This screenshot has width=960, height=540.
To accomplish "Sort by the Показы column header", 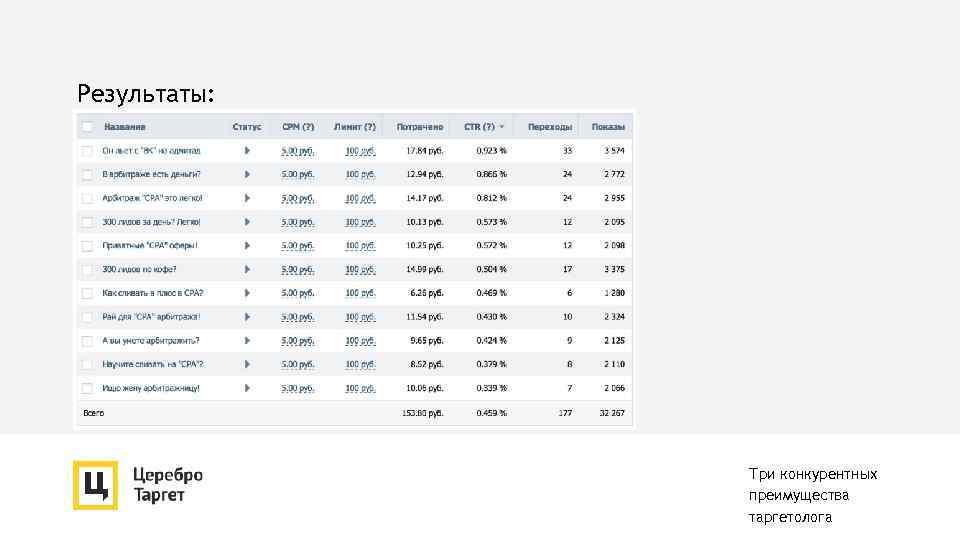I will (608, 127).
